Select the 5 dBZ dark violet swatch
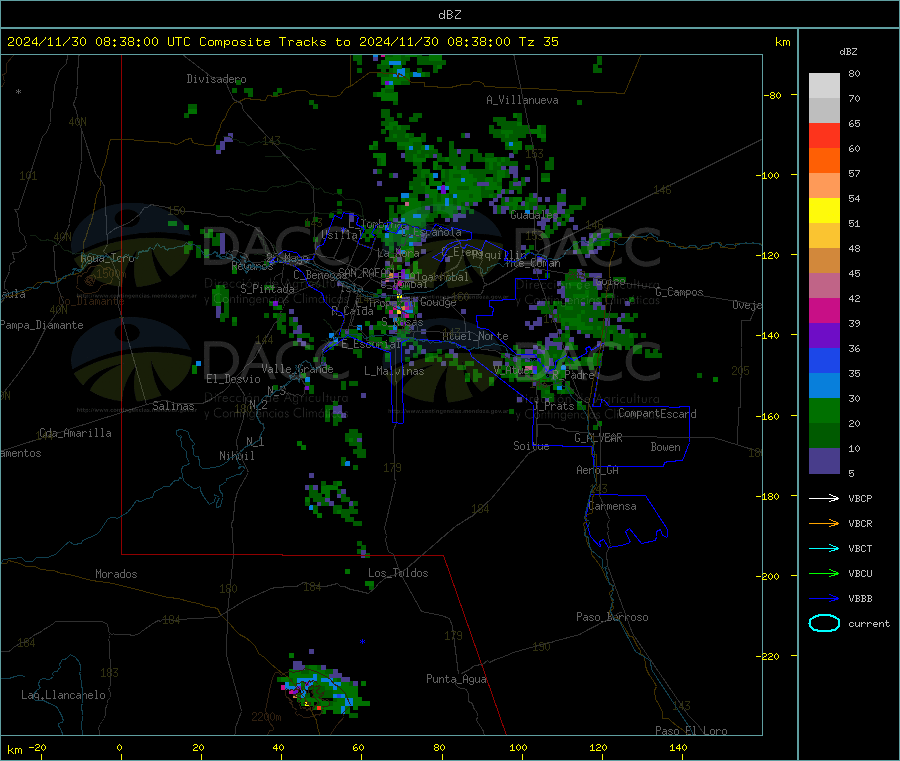The image size is (900, 761). [824, 461]
